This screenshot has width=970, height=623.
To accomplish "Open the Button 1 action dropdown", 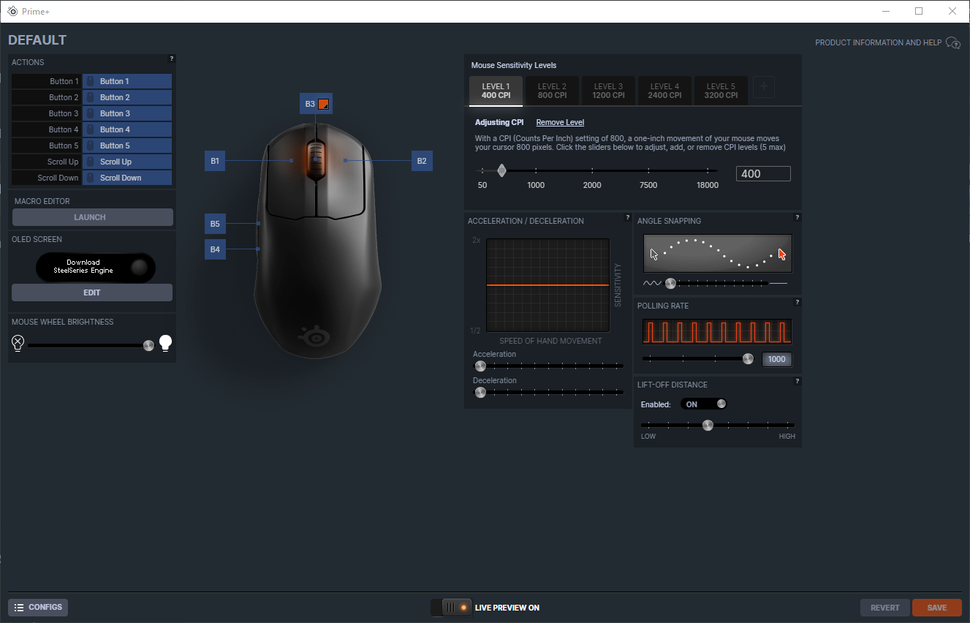I will click(128, 81).
